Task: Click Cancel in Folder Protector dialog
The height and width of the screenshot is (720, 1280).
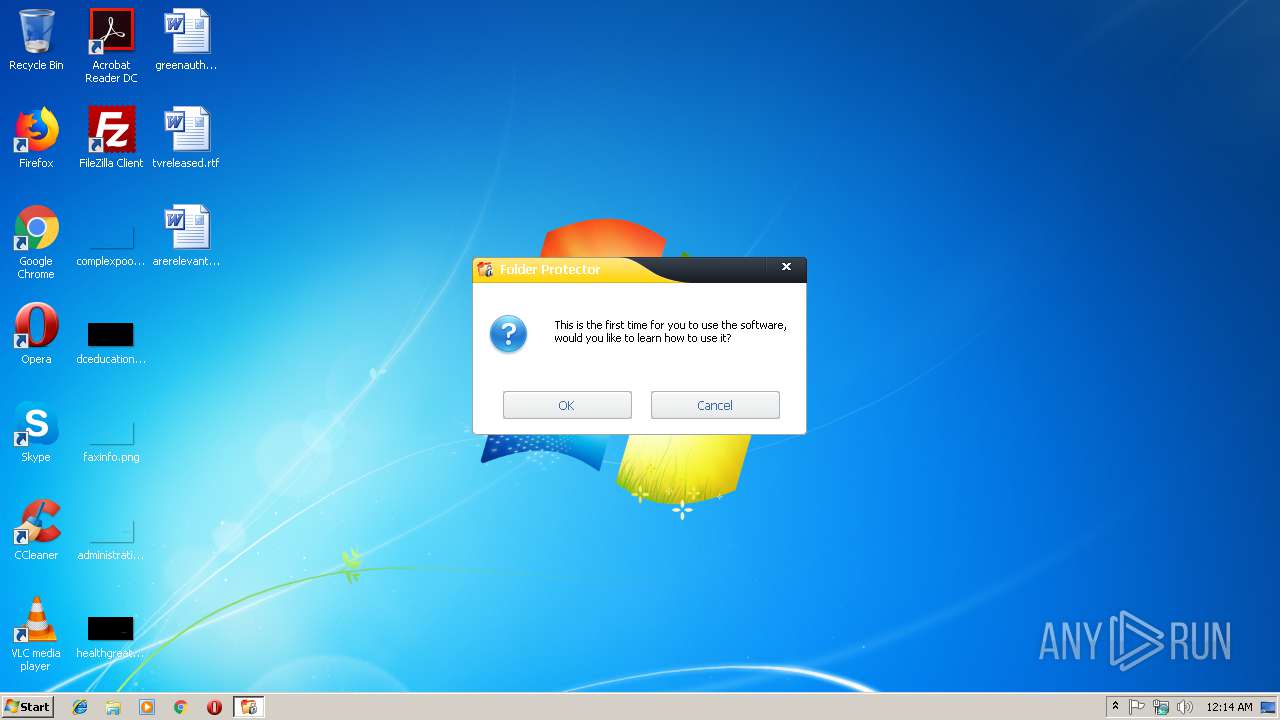Action: tap(715, 405)
